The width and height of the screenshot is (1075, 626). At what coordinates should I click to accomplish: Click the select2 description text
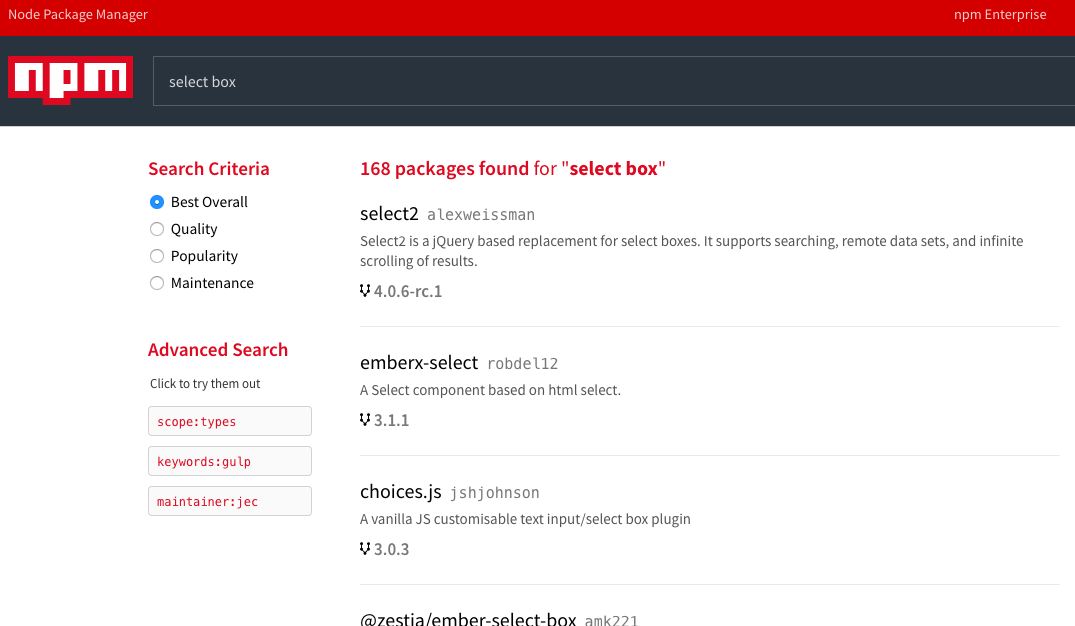coord(692,251)
